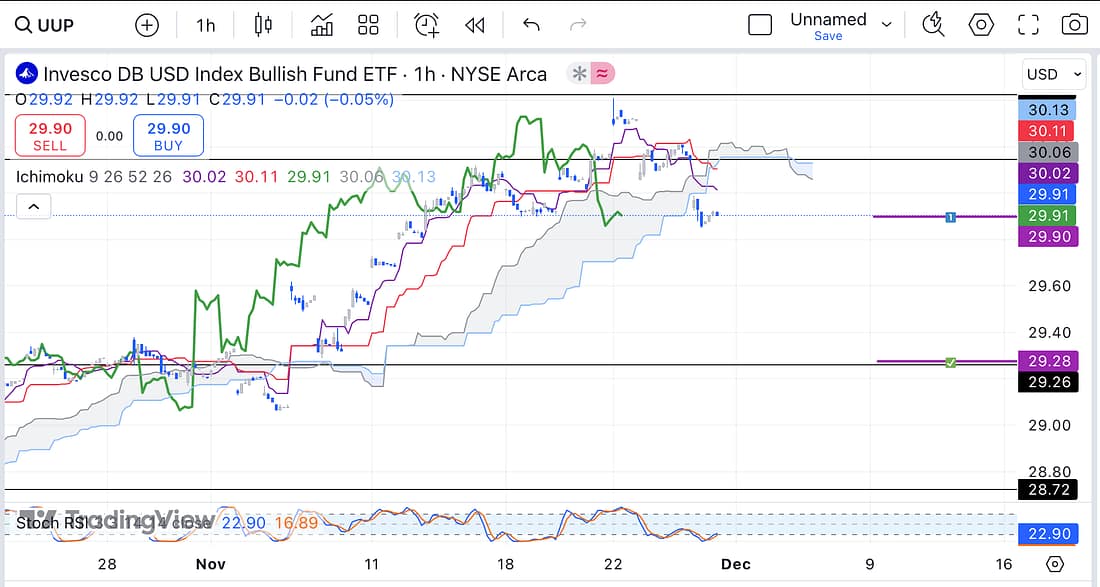The image size is (1100, 587).
Task: Toggle fullscreen mode
Action: 1028,25
